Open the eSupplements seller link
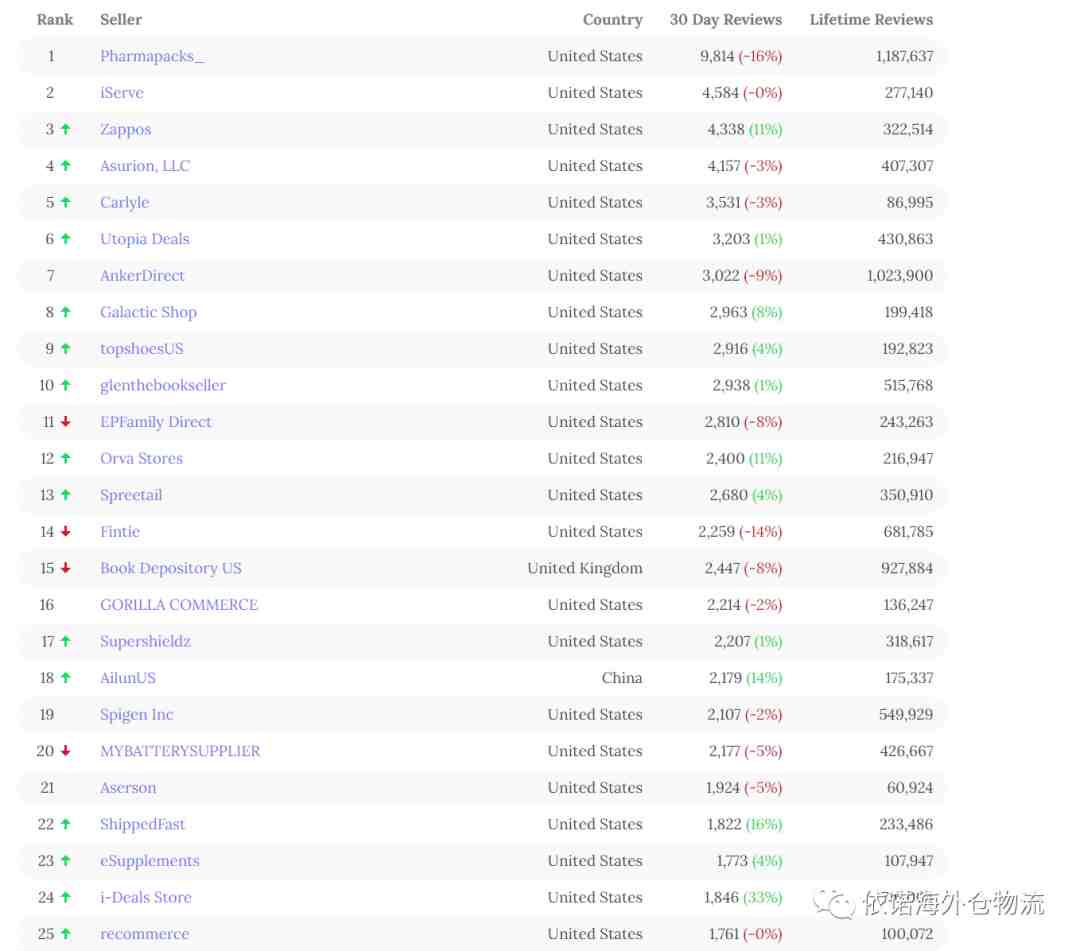This screenshot has height=951, width=1080. coord(149,860)
